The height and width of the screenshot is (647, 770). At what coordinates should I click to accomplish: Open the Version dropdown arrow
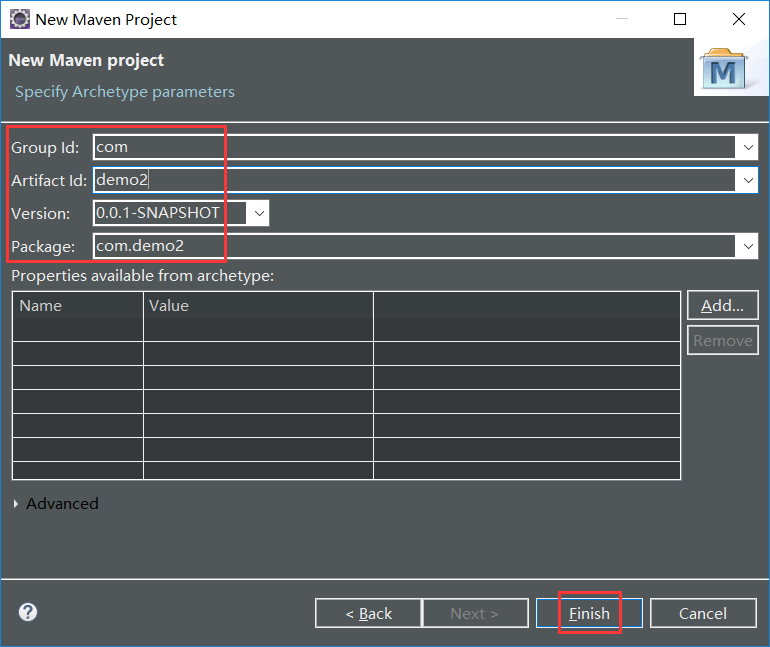tap(259, 213)
